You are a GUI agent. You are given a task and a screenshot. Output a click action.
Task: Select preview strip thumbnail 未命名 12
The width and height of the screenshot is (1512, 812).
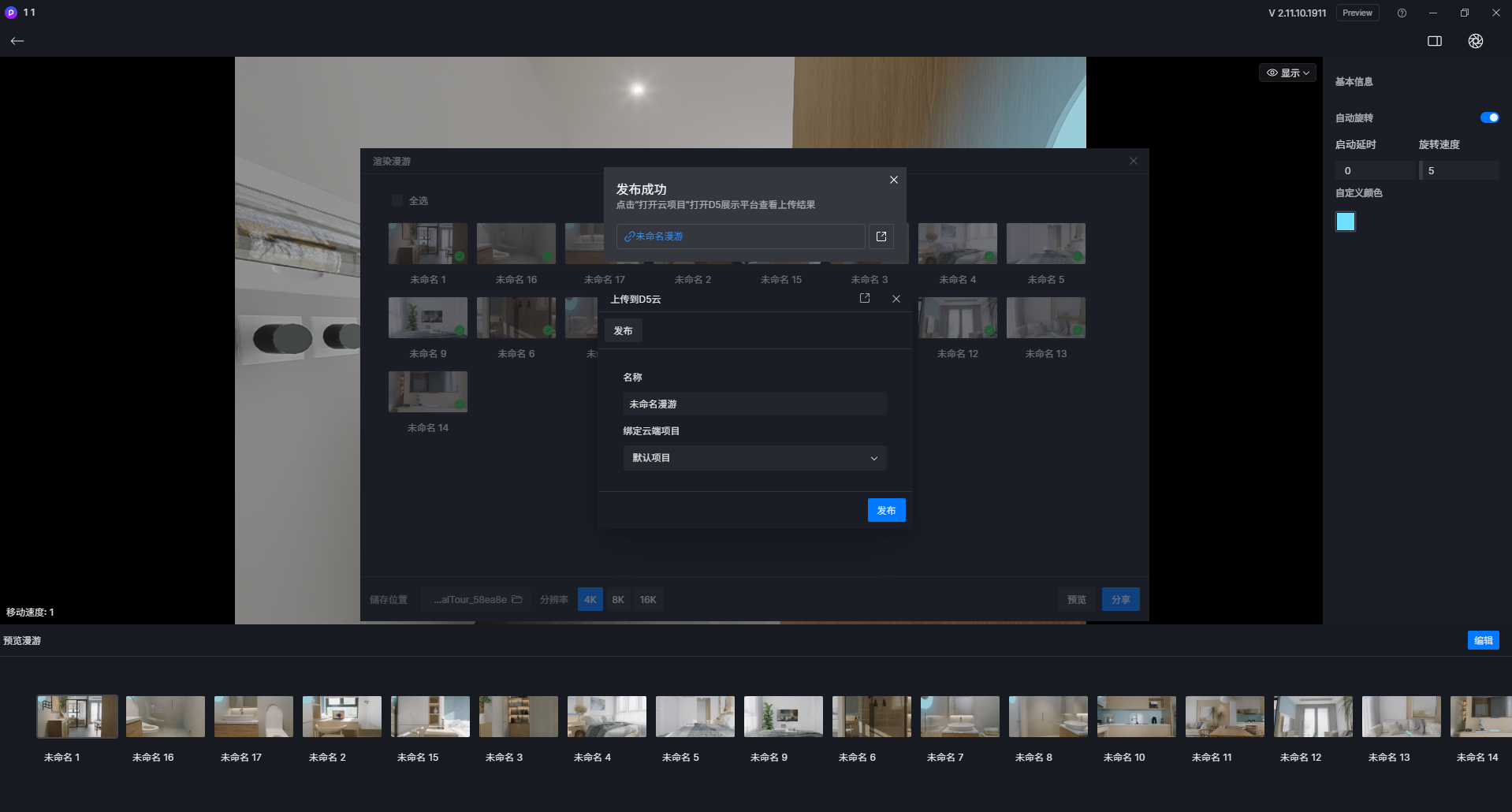click(1313, 717)
